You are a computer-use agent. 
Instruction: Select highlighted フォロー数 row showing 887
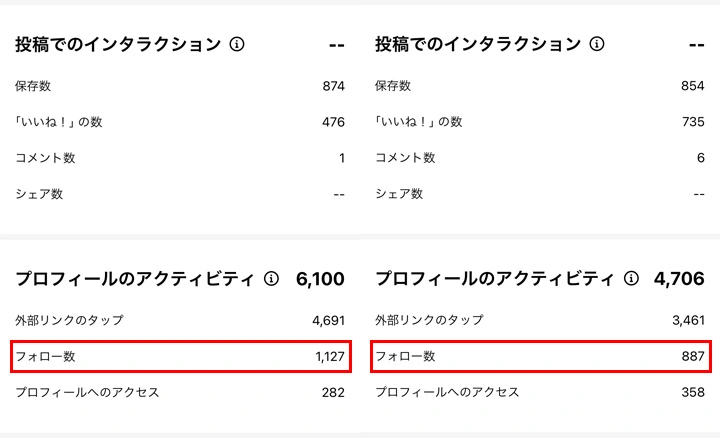(541, 356)
